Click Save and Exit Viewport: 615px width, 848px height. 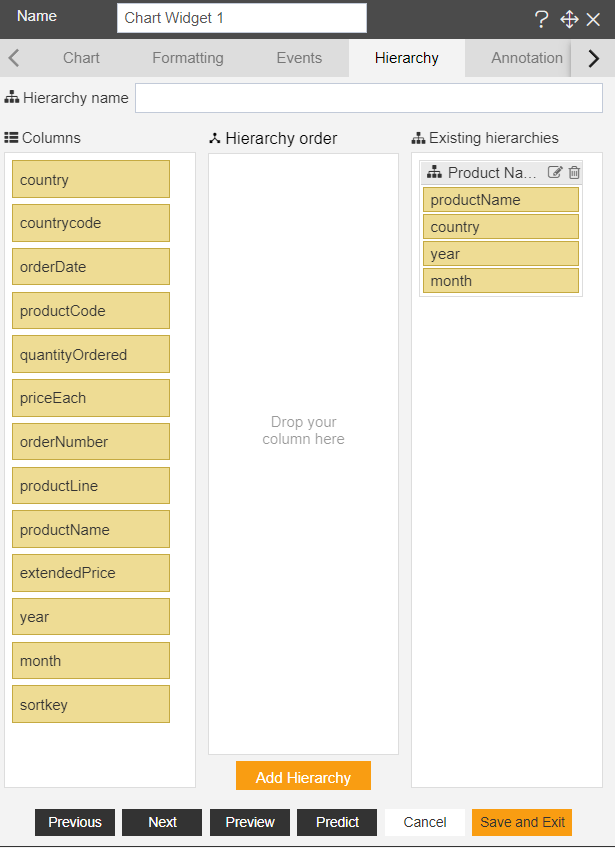(522, 822)
